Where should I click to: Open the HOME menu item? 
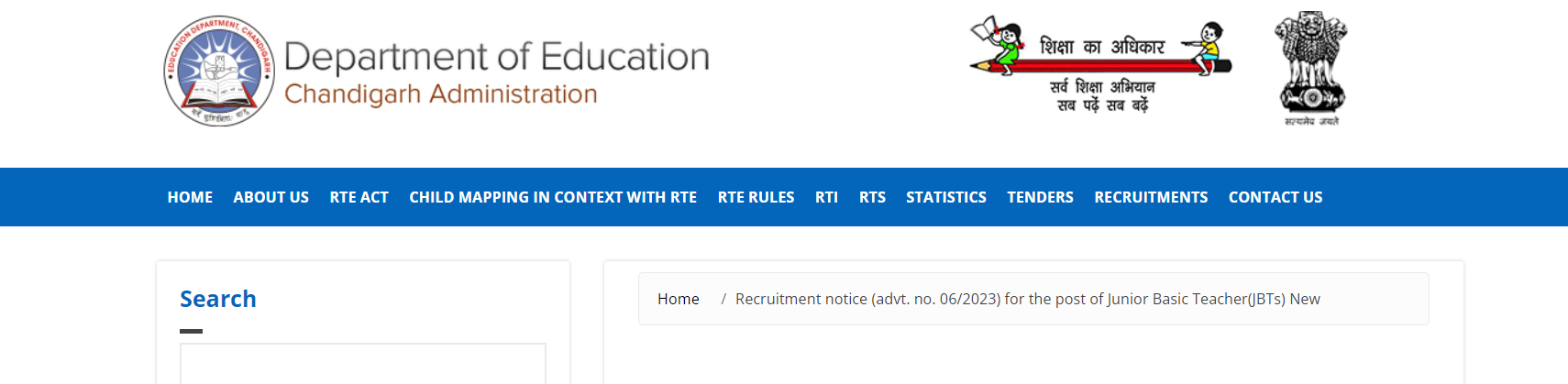[x=190, y=197]
